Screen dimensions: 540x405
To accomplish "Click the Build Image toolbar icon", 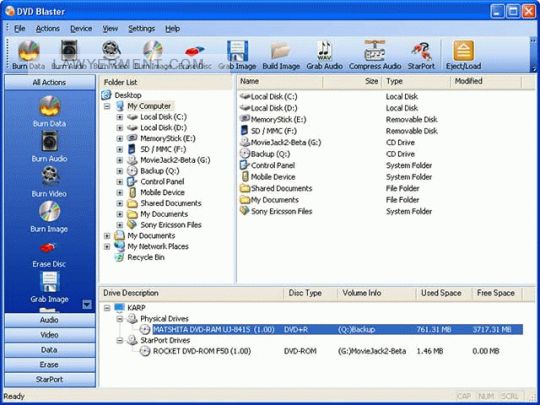I will click(281, 51).
